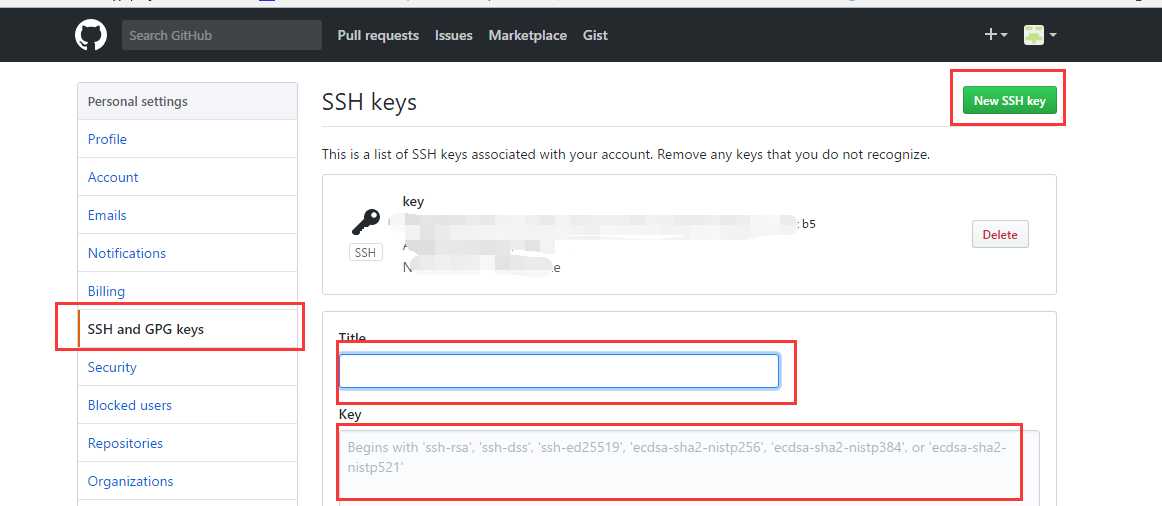Go to Pull requests in the header
This screenshot has width=1162, height=506.
(x=378, y=35)
